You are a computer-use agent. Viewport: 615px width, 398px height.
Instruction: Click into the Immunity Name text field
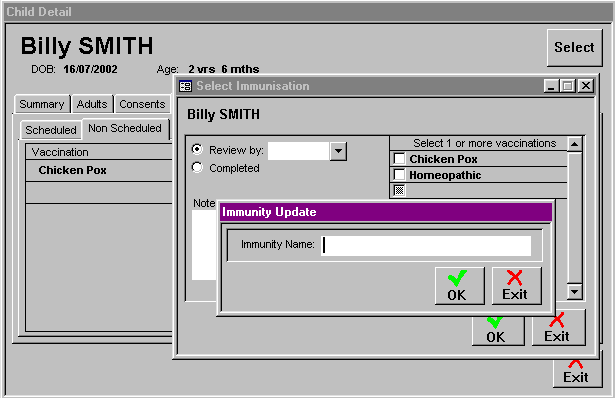(426, 246)
